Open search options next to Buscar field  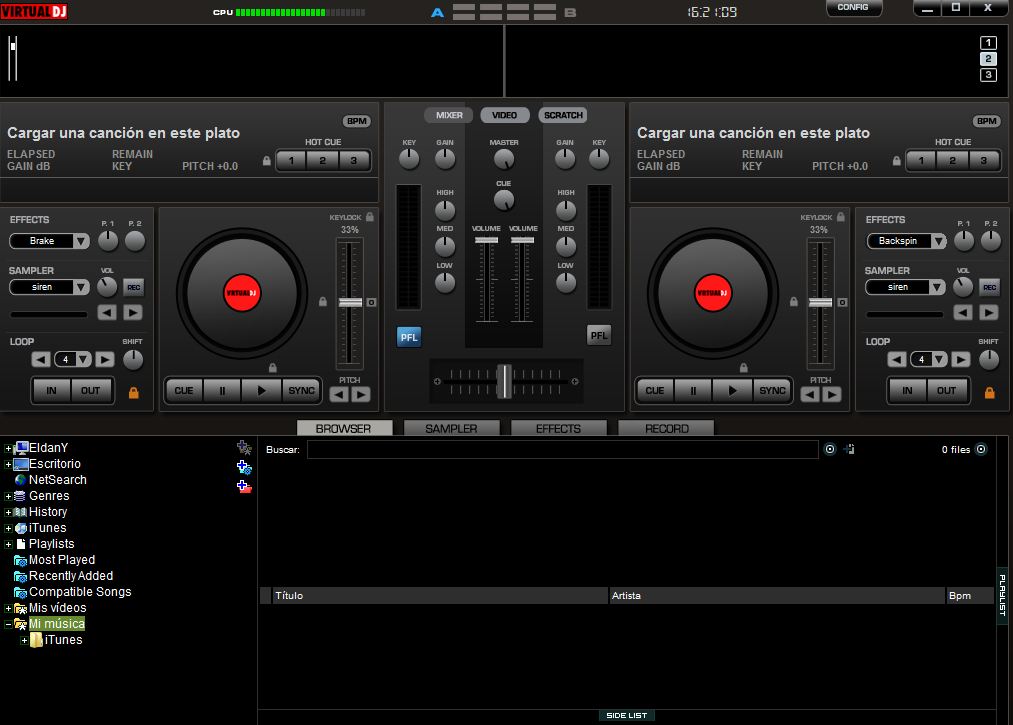click(830, 449)
